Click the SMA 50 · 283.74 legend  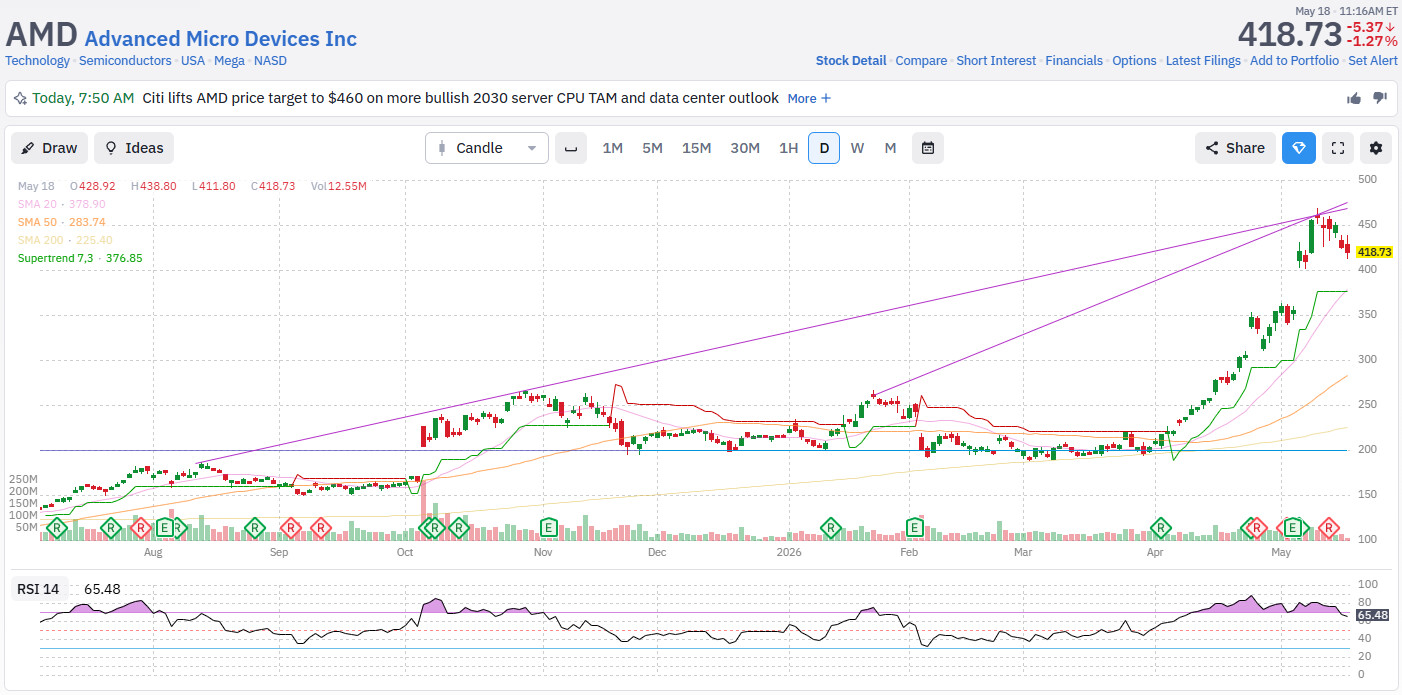[x=61, y=222]
